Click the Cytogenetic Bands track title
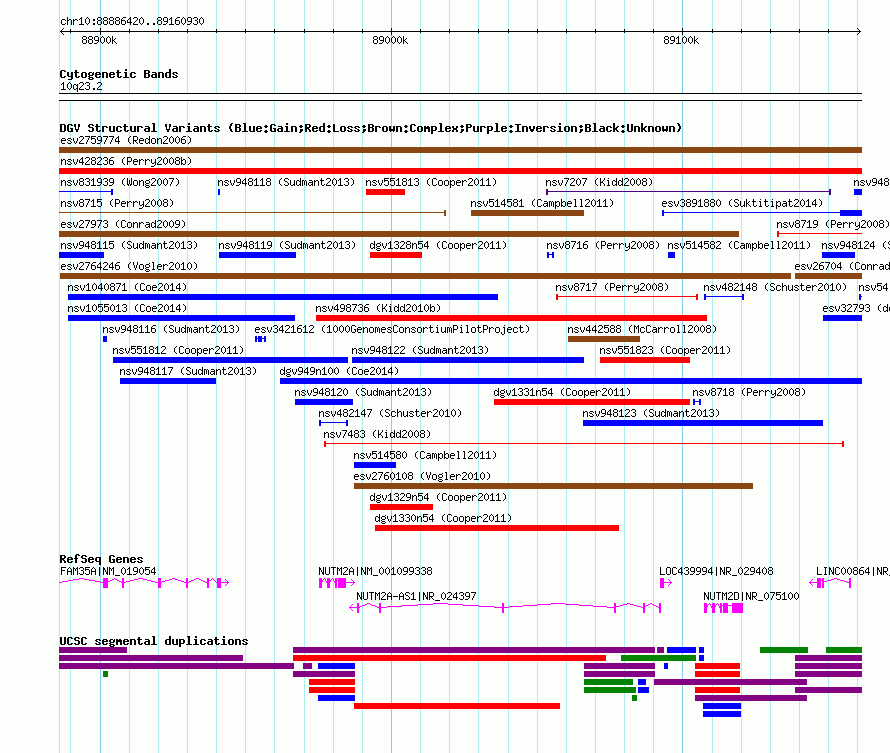 click(119, 74)
